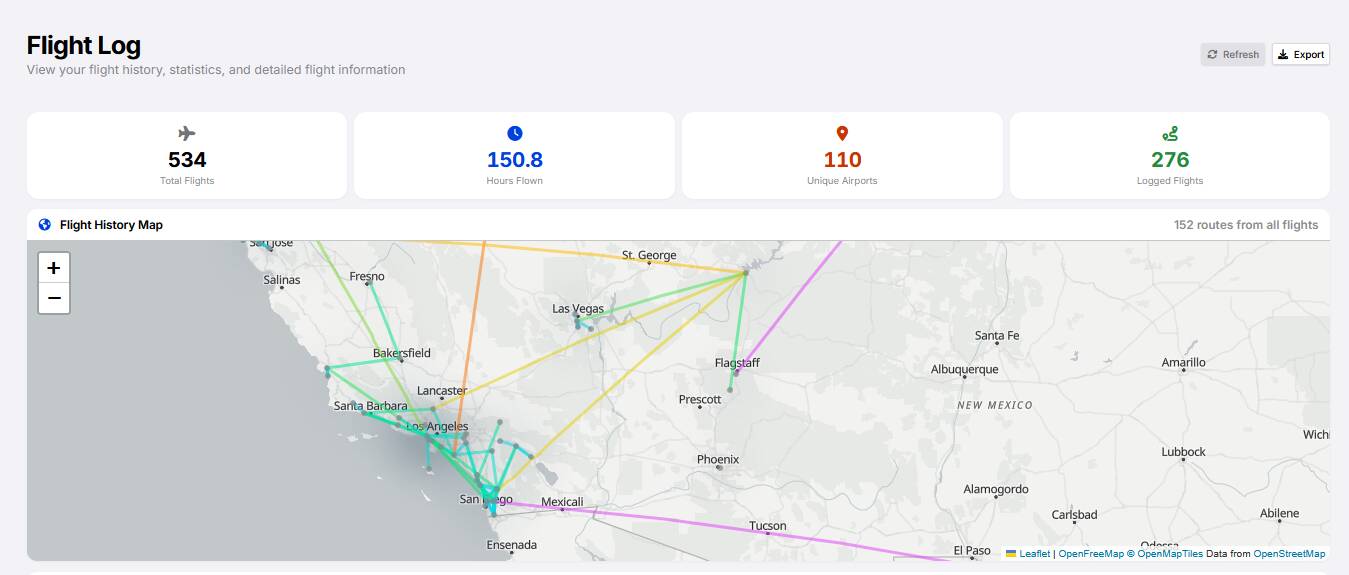The width and height of the screenshot is (1349, 575).
Task: Click the export download icon
Action: pos(1283,55)
